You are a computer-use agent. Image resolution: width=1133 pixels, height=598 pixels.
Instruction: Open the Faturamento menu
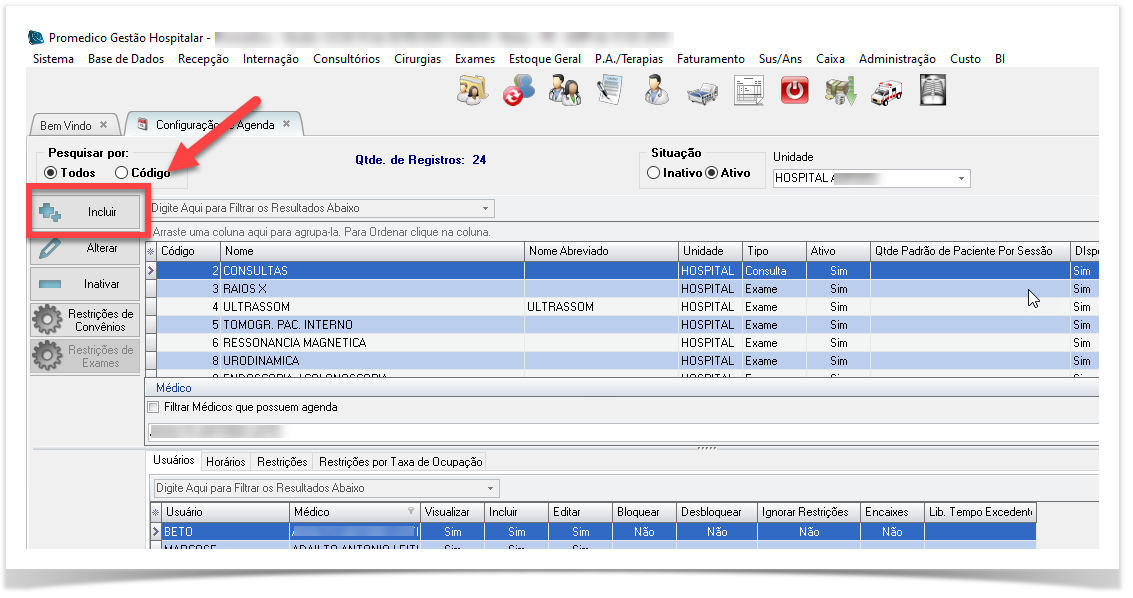pos(710,59)
